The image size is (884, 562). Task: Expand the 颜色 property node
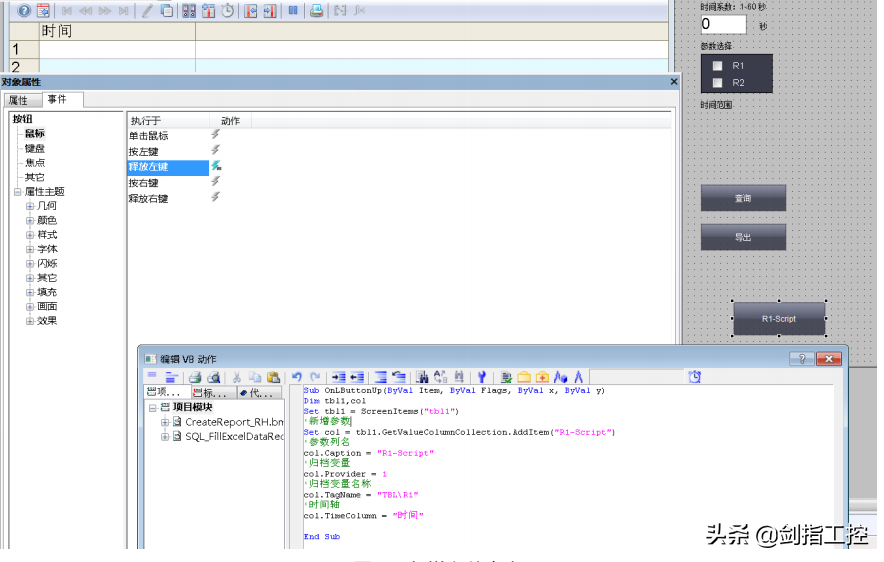coord(30,220)
